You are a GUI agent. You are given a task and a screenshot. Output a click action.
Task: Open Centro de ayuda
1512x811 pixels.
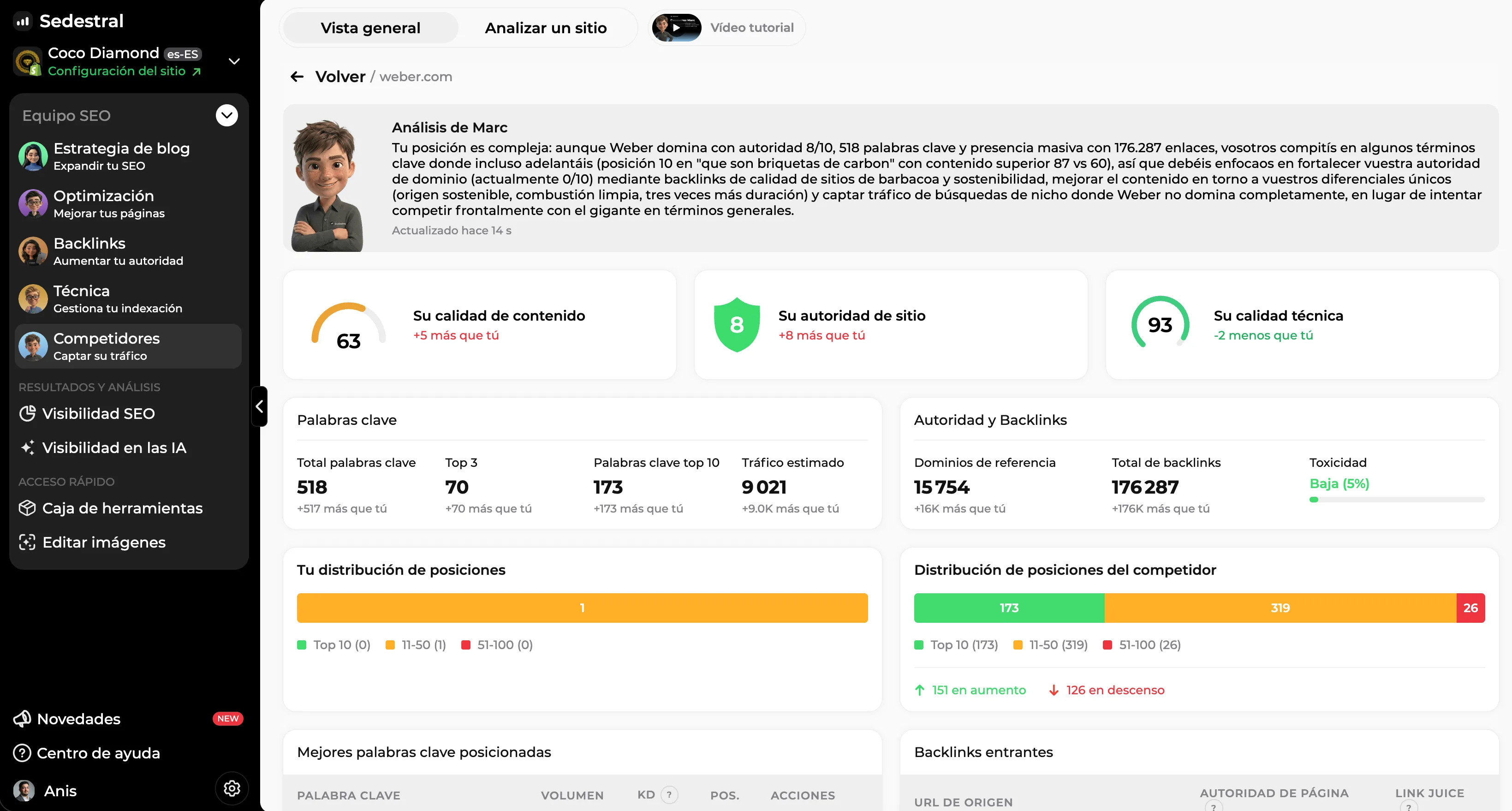[87, 753]
